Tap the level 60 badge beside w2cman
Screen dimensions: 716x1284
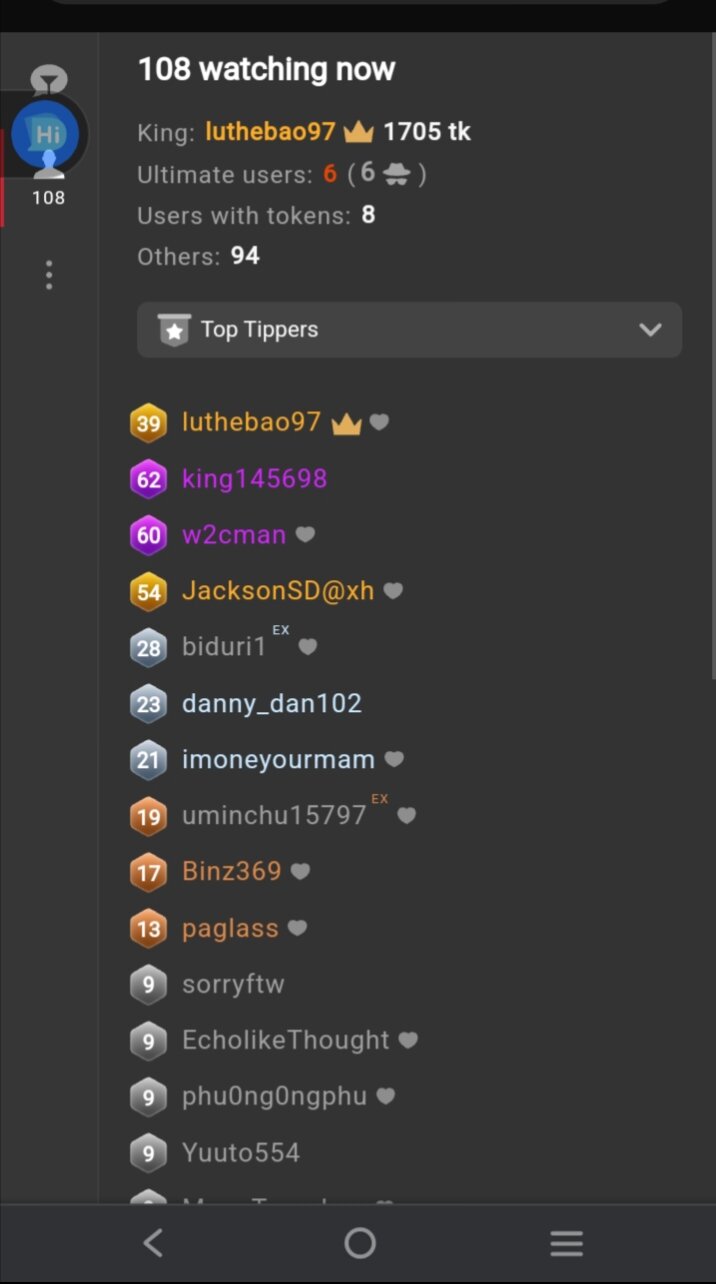tap(148, 535)
